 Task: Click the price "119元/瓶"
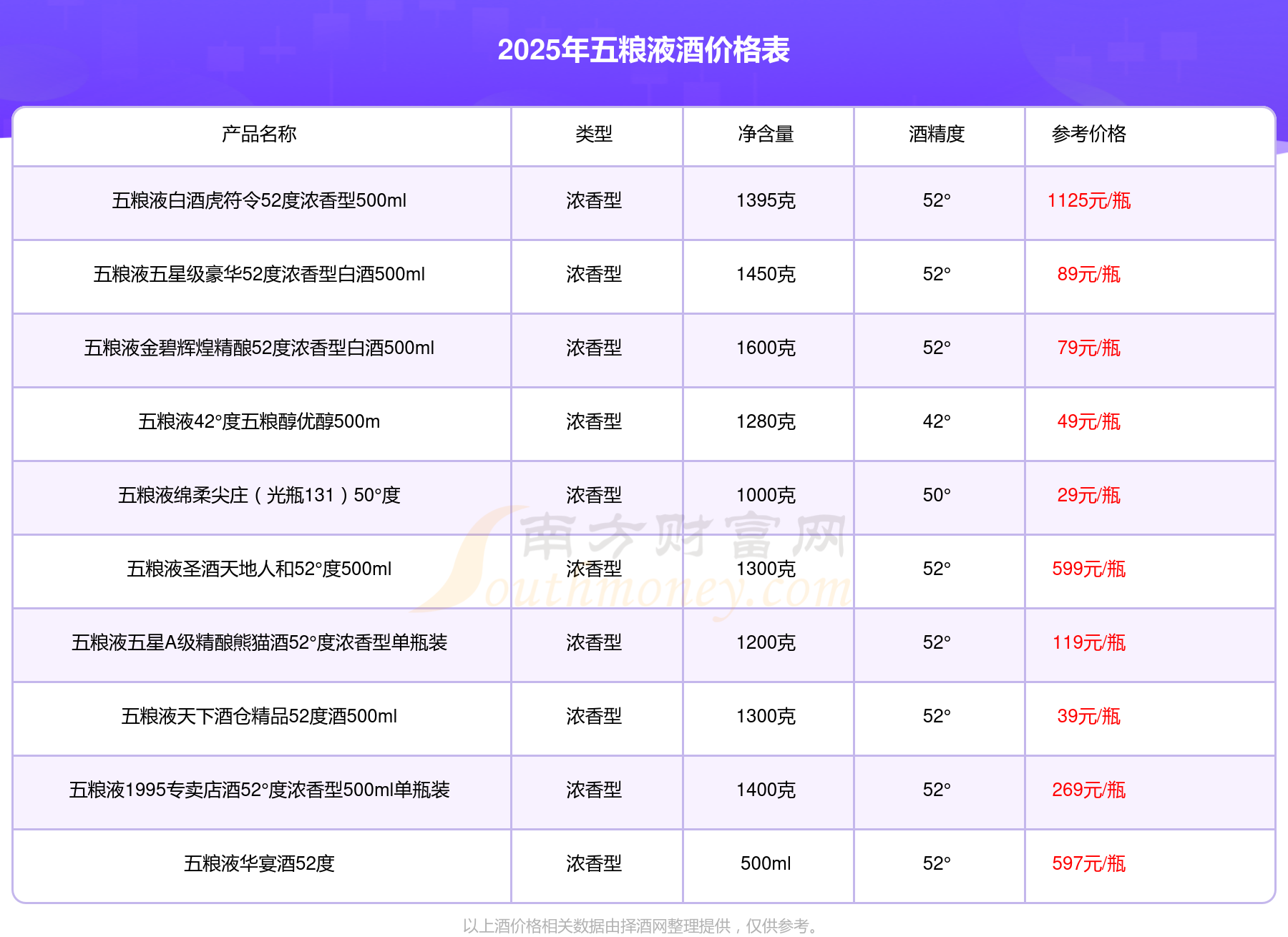pyautogui.click(x=1088, y=642)
